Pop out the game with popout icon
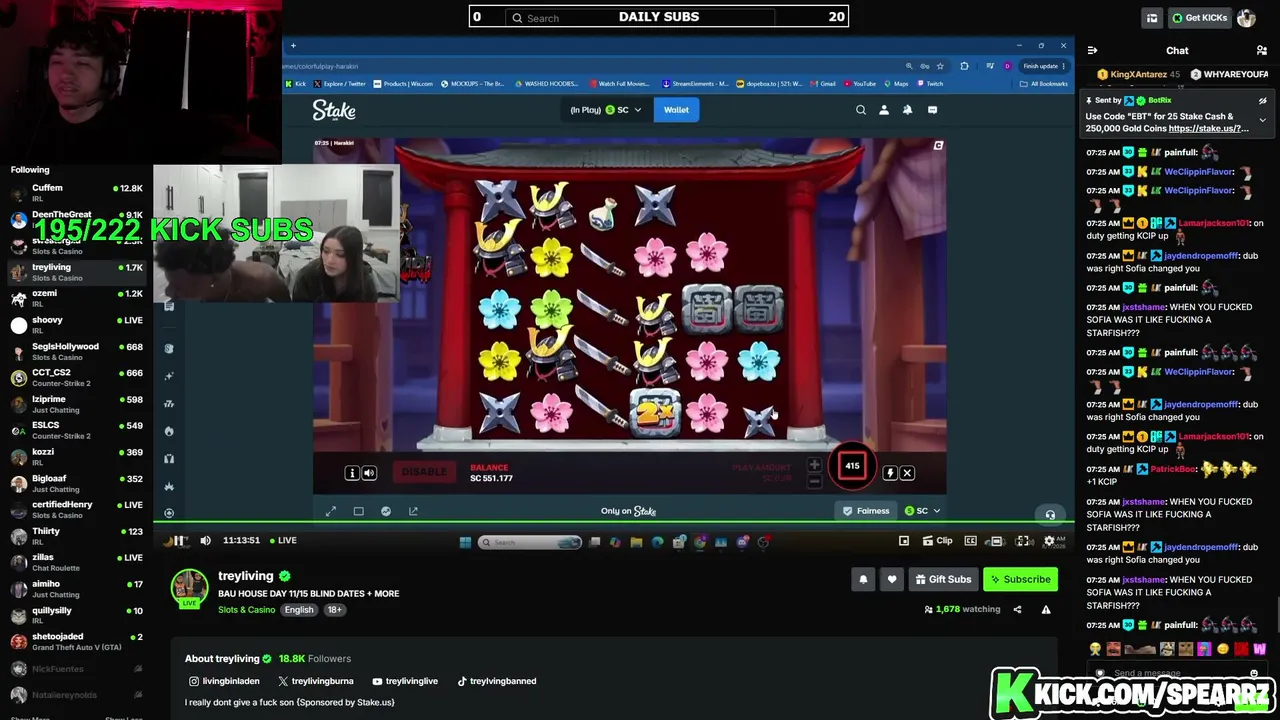The width and height of the screenshot is (1280, 720). 413,511
